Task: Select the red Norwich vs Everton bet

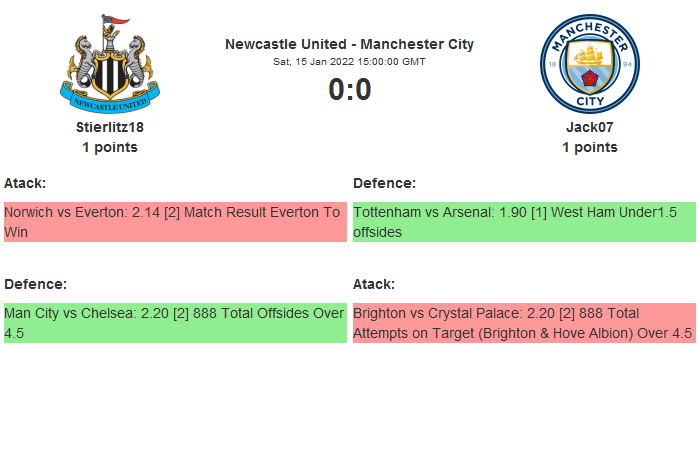Action: pyautogui.click(x=175, y=222)
